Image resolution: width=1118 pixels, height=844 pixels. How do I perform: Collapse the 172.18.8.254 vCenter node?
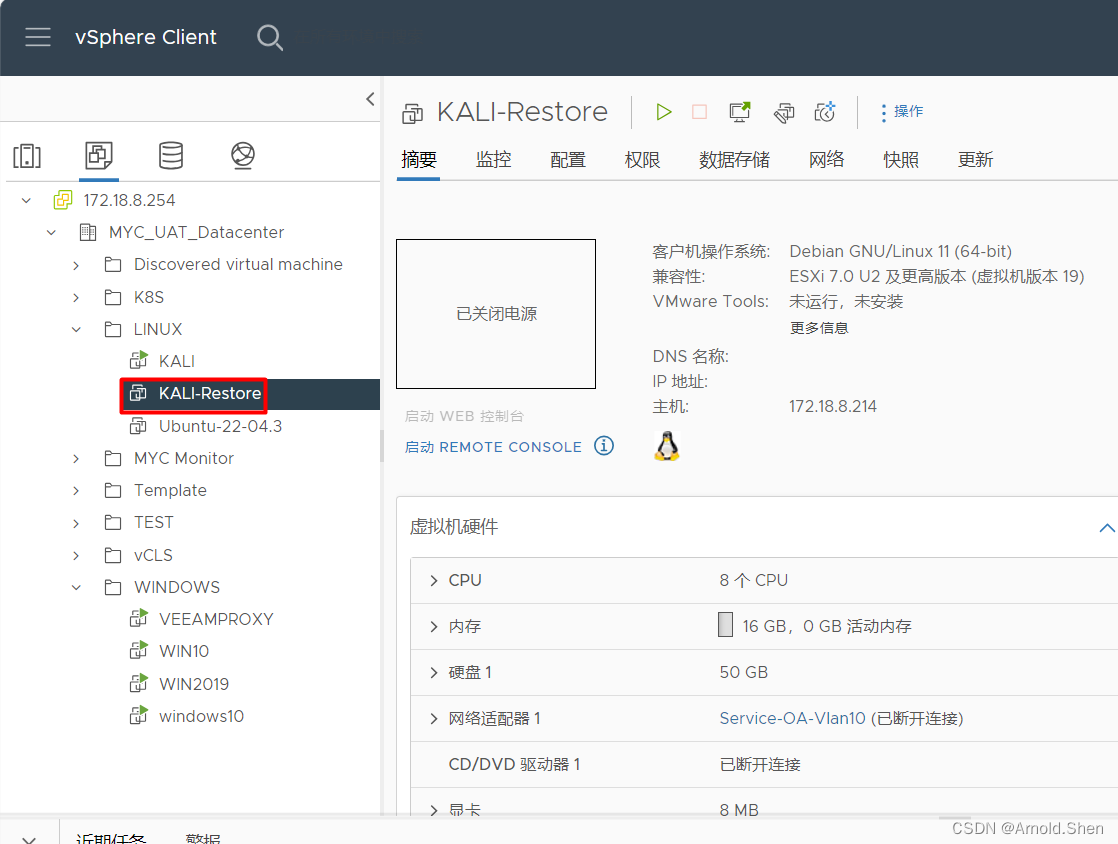(26, 200)
